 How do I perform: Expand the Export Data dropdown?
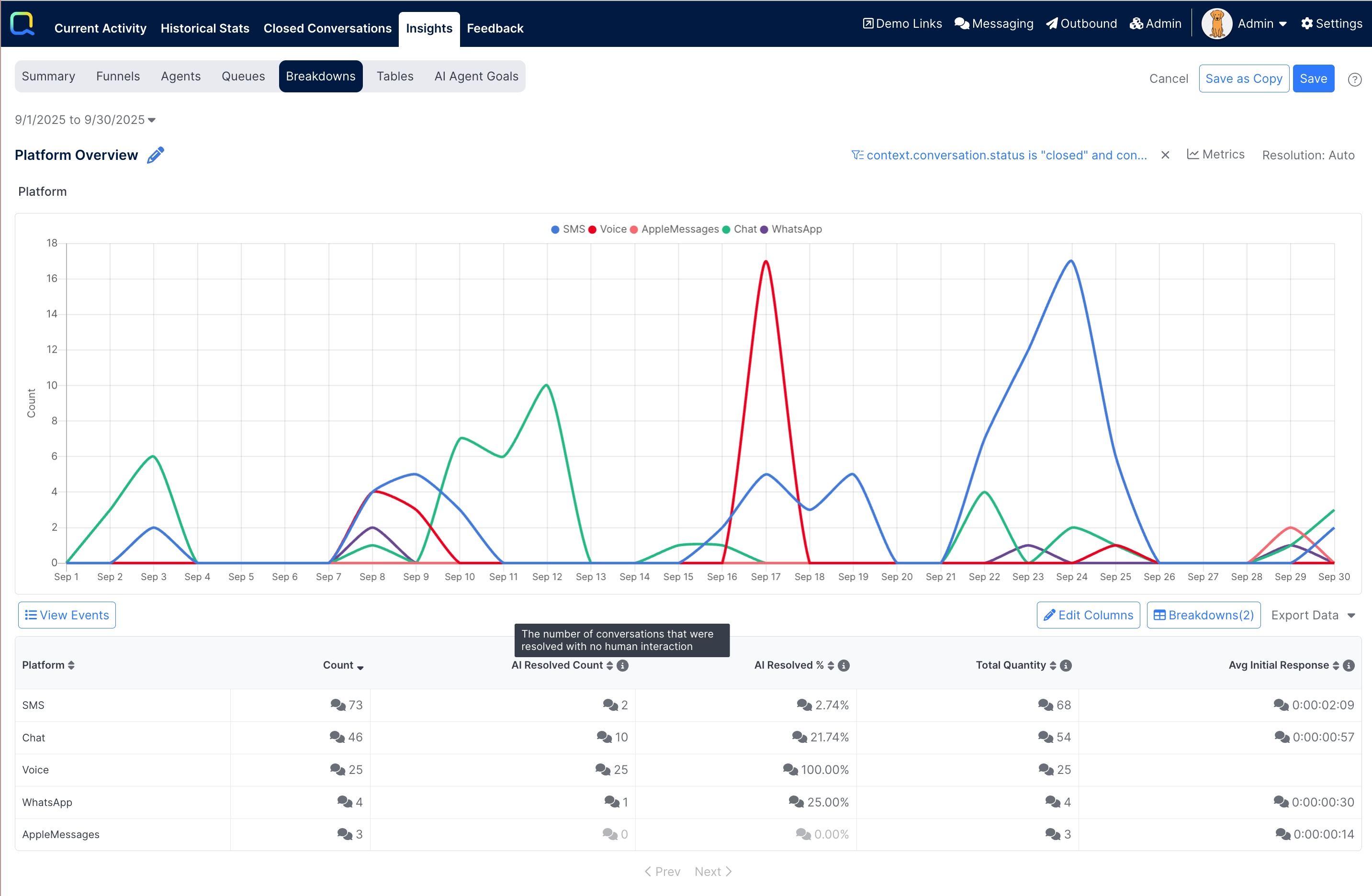[x=1313, y=616]
